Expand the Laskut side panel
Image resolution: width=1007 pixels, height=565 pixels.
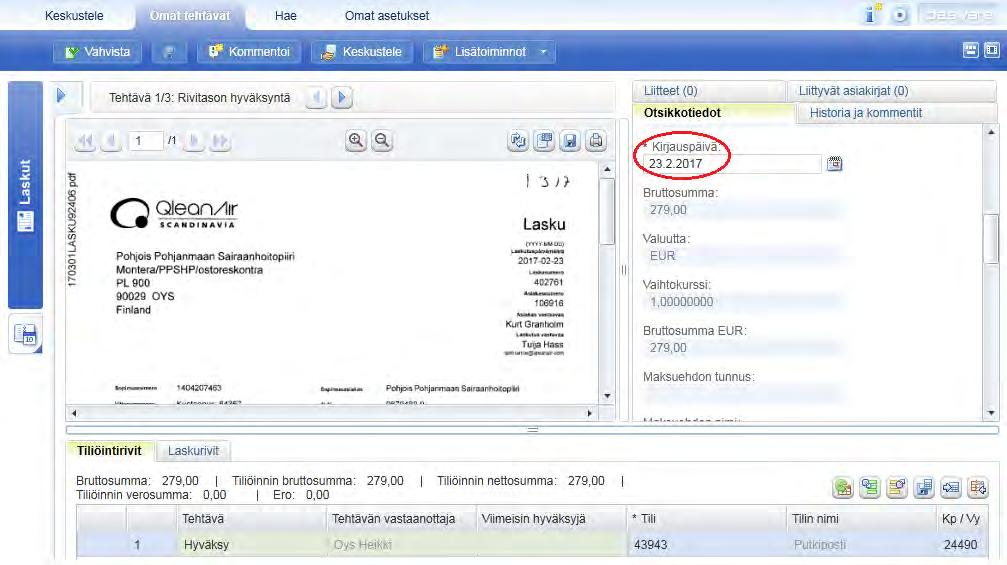(x=25, y=195)
